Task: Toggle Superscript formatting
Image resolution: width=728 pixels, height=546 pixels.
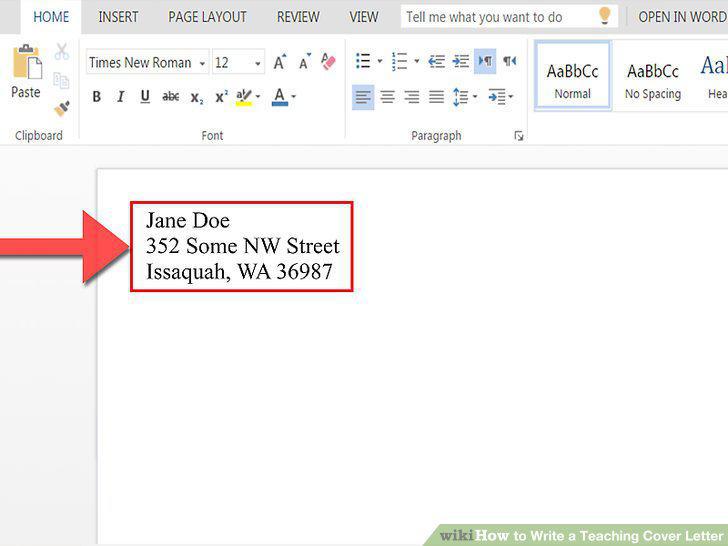Action: pos(221,96)
